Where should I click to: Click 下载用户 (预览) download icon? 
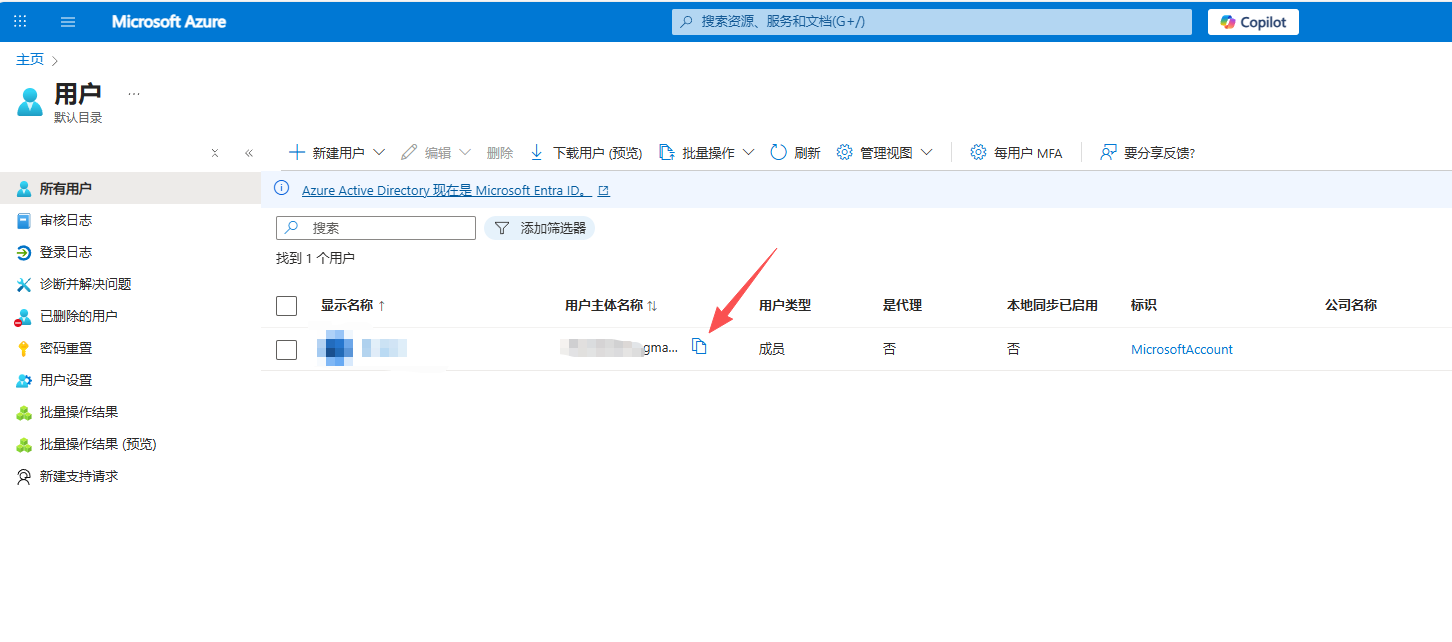[x=536, y=153]
